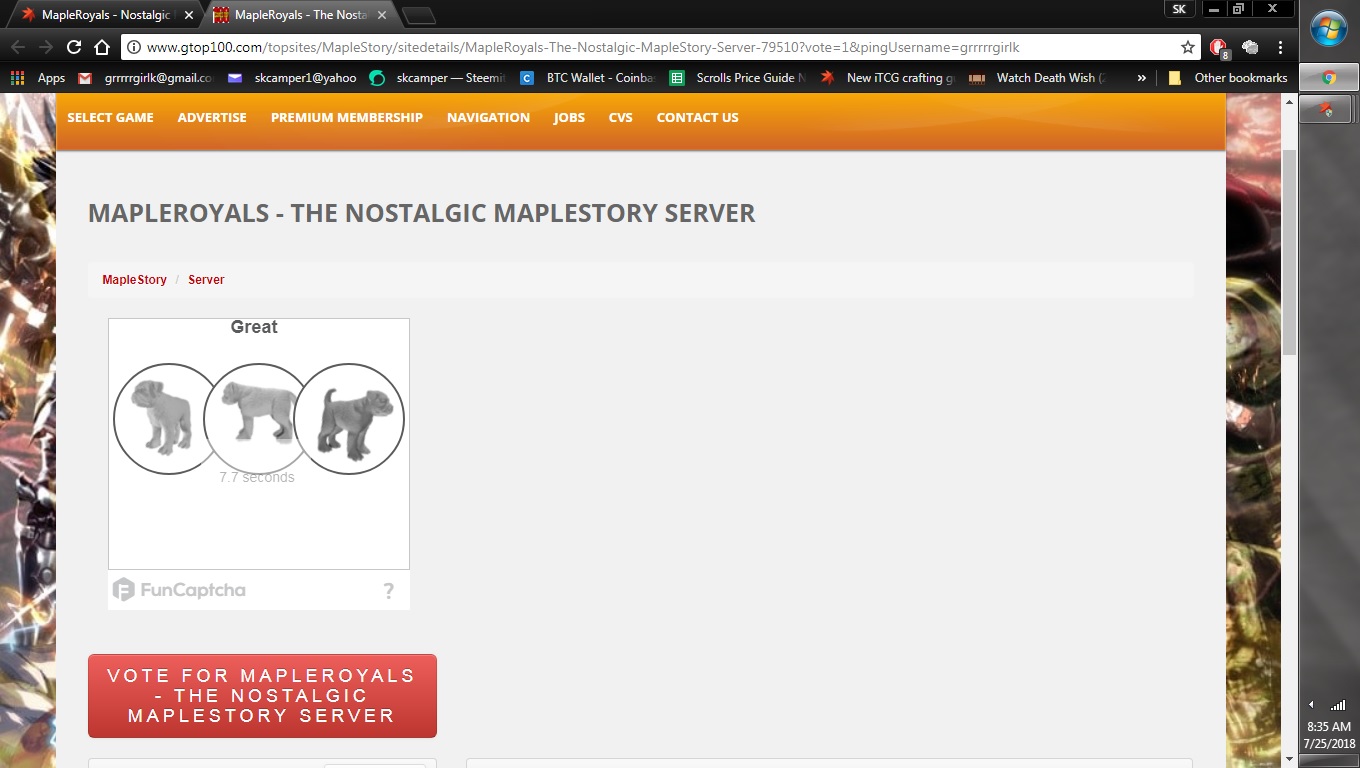Open the Other bookmarks folder
This screenshot has width=1360, height=768.
pyautogui.click(x=1228, y=78)
